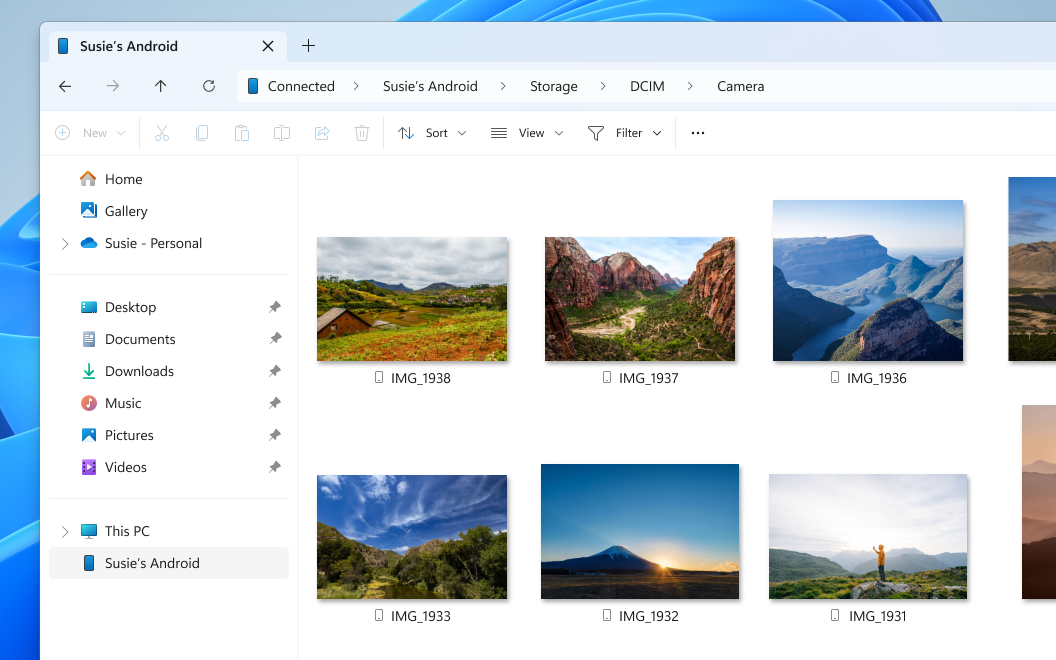The height and width of the screenshot is (660, 1056).
Task: Open a new tab with the plus button
Action: point(308,45)
